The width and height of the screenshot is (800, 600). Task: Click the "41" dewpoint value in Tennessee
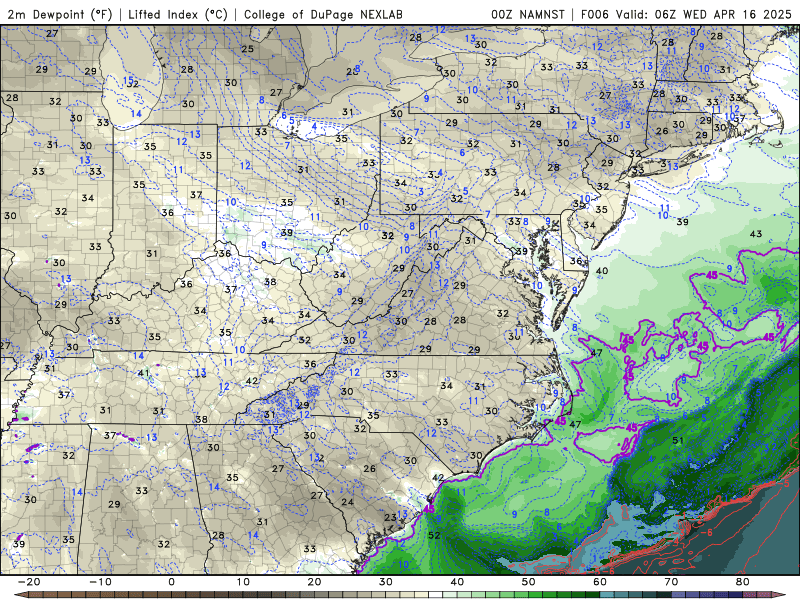(143, 373)
